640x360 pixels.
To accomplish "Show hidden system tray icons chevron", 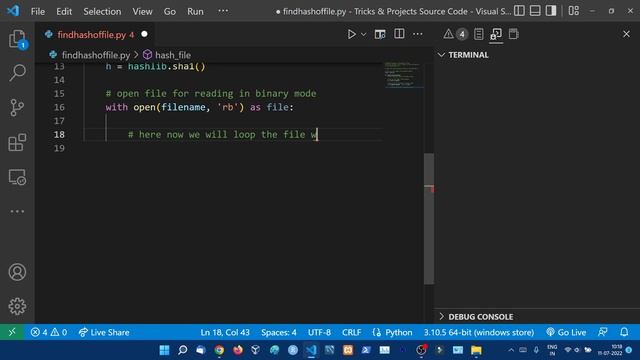I will coord(511,350).
